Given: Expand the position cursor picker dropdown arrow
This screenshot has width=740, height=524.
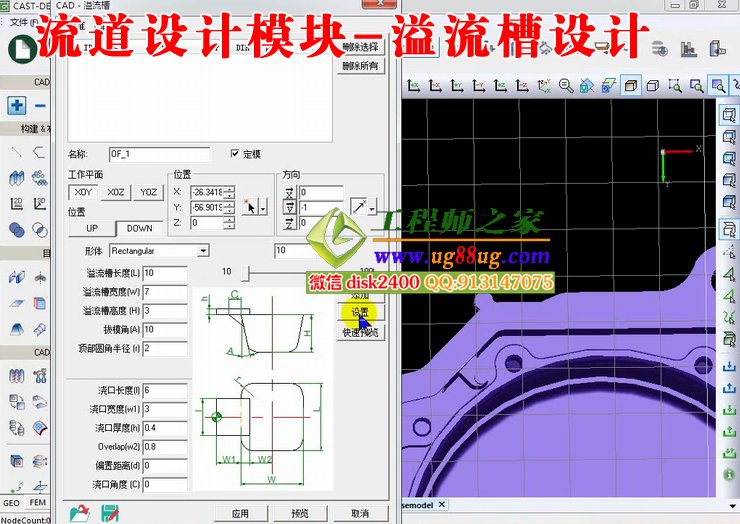Looking at the screenshot, I should pyautogui.click(x=264, y=207).
